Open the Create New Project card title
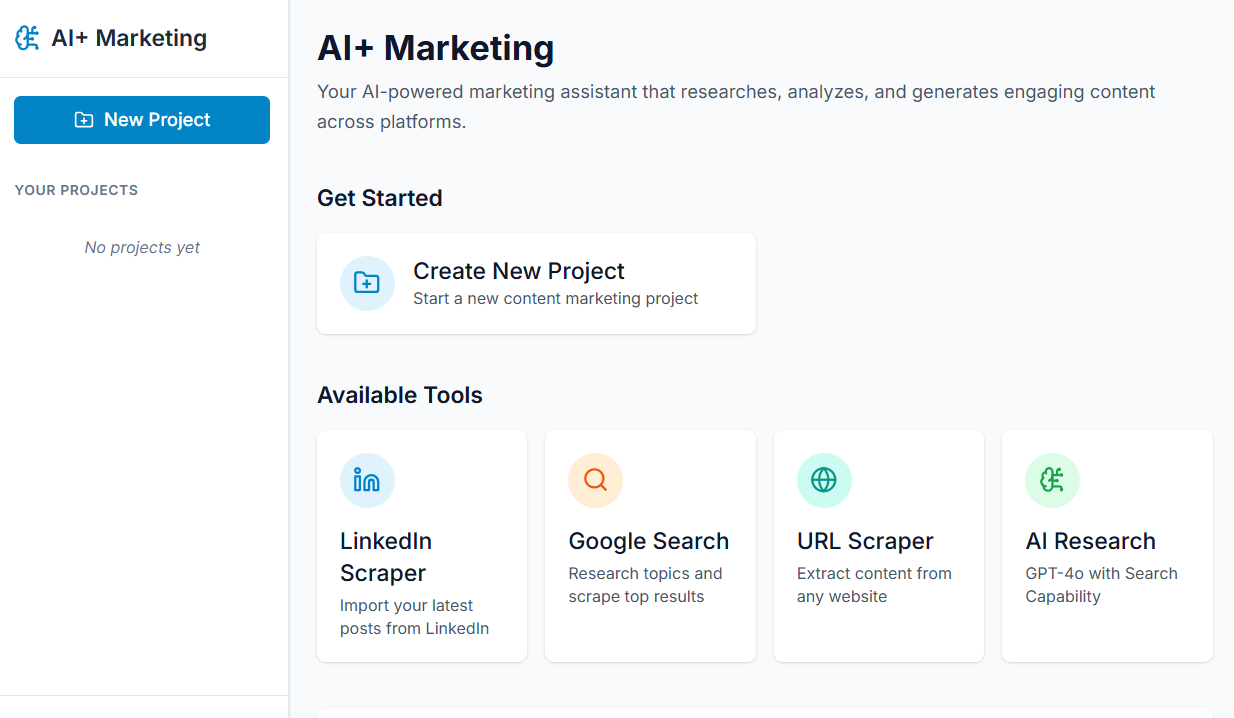 click(518, 271)
